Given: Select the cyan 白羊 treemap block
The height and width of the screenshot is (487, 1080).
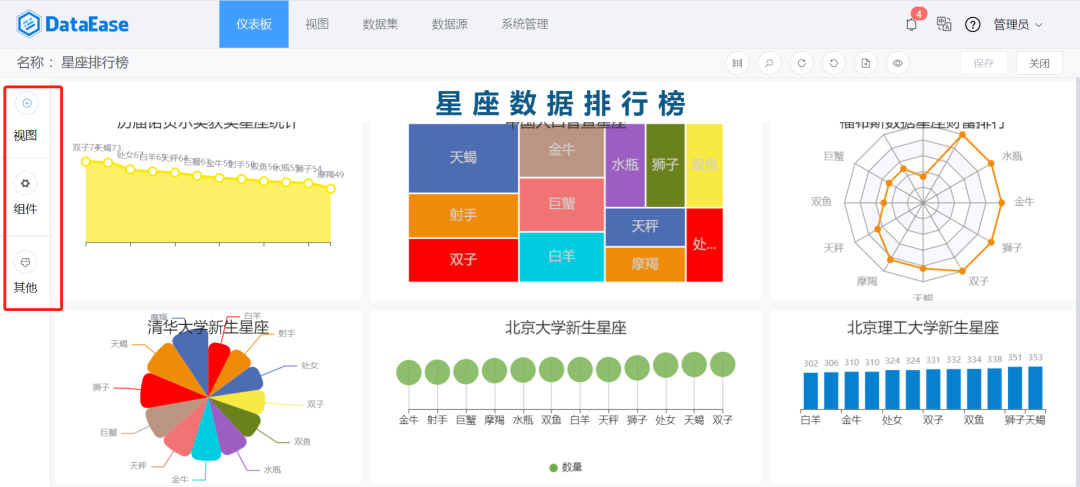Looking at the screenshot, I should 561,257.
